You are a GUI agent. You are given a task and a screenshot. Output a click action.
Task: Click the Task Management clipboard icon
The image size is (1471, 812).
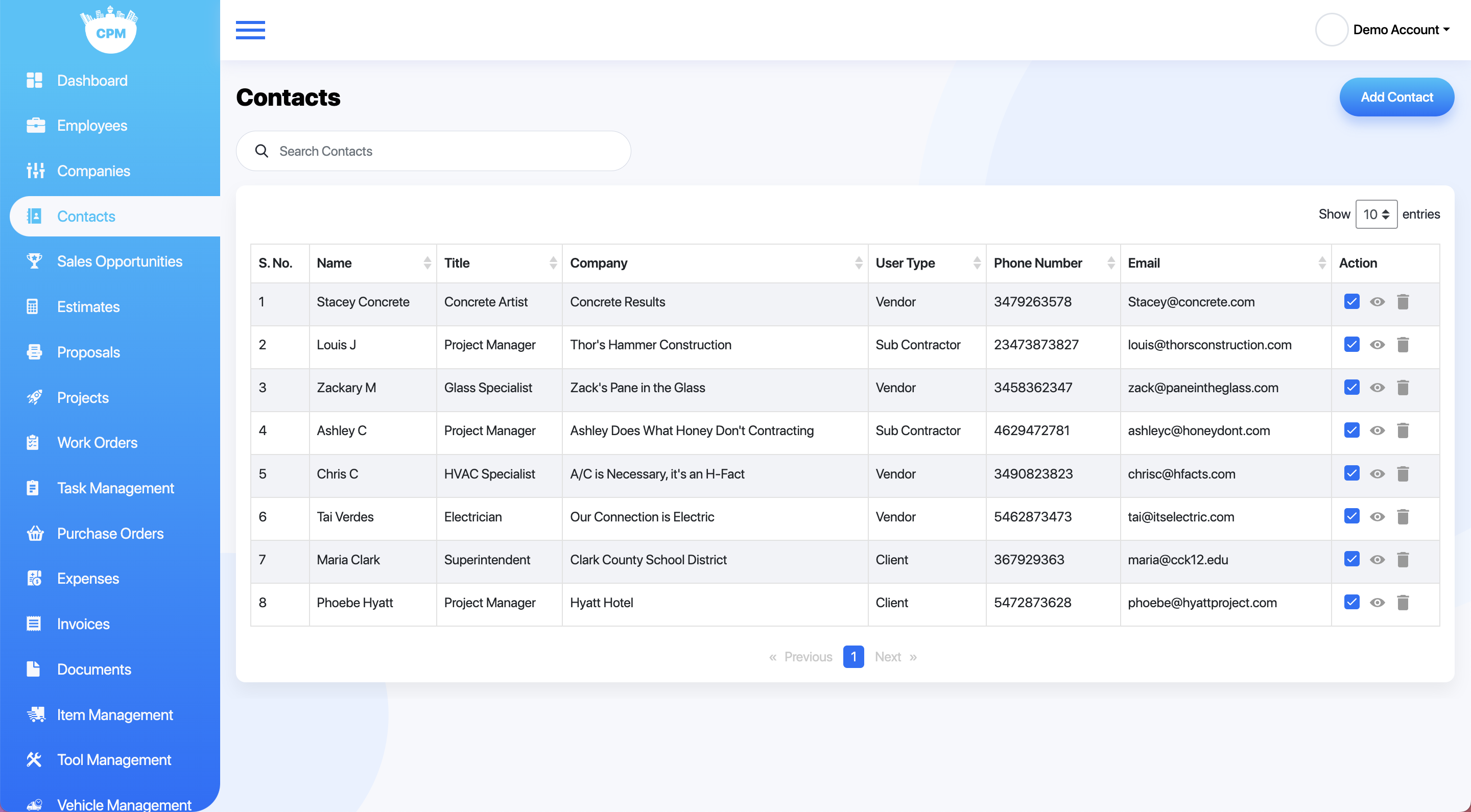click(x=33, y=488)
